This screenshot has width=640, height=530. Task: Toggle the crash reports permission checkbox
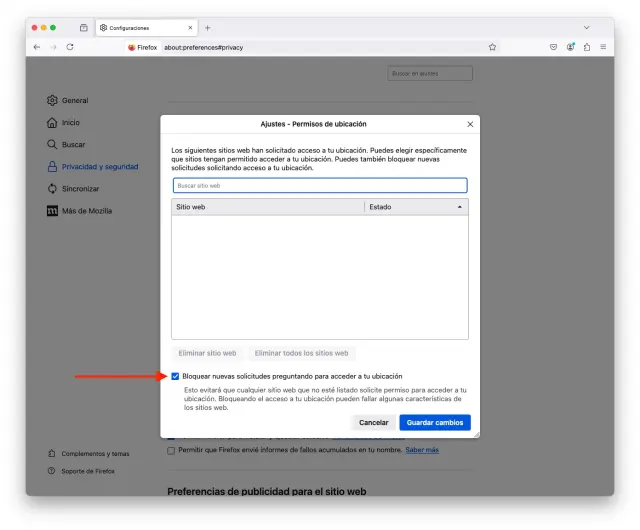tap(171, 450)
